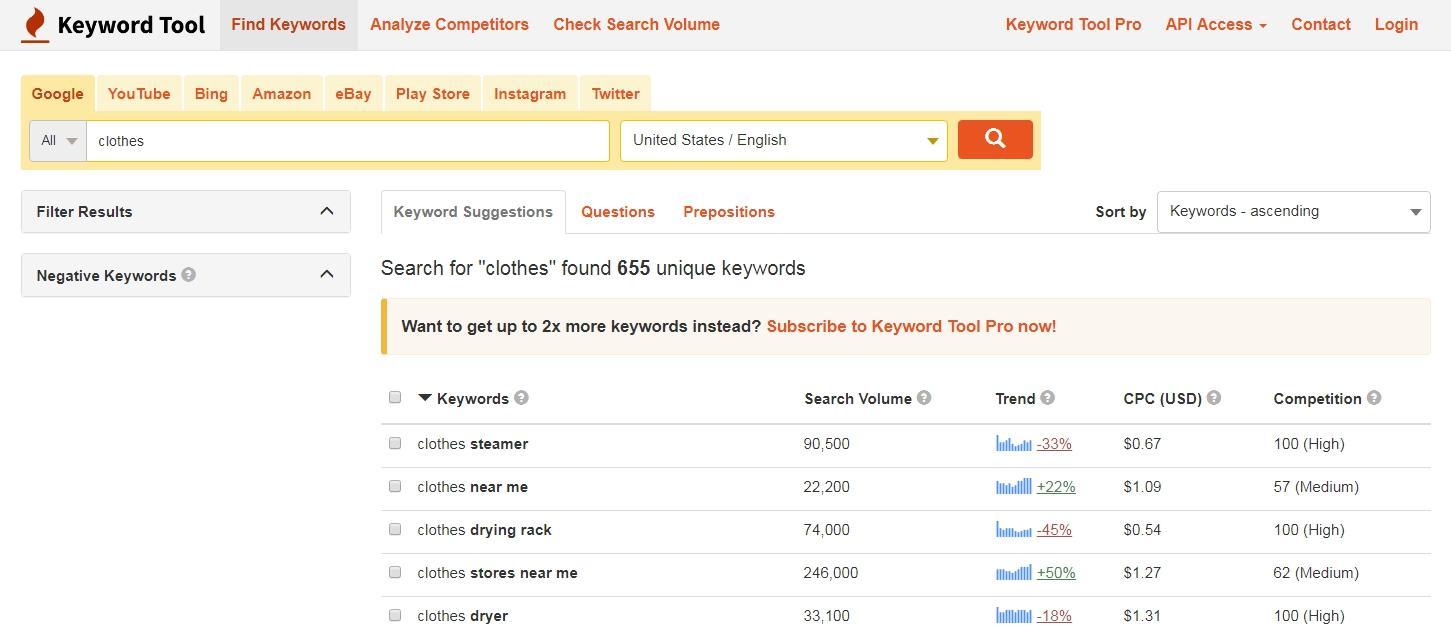
Task: Switch to the YouTube tab
Action: (139, 94)
